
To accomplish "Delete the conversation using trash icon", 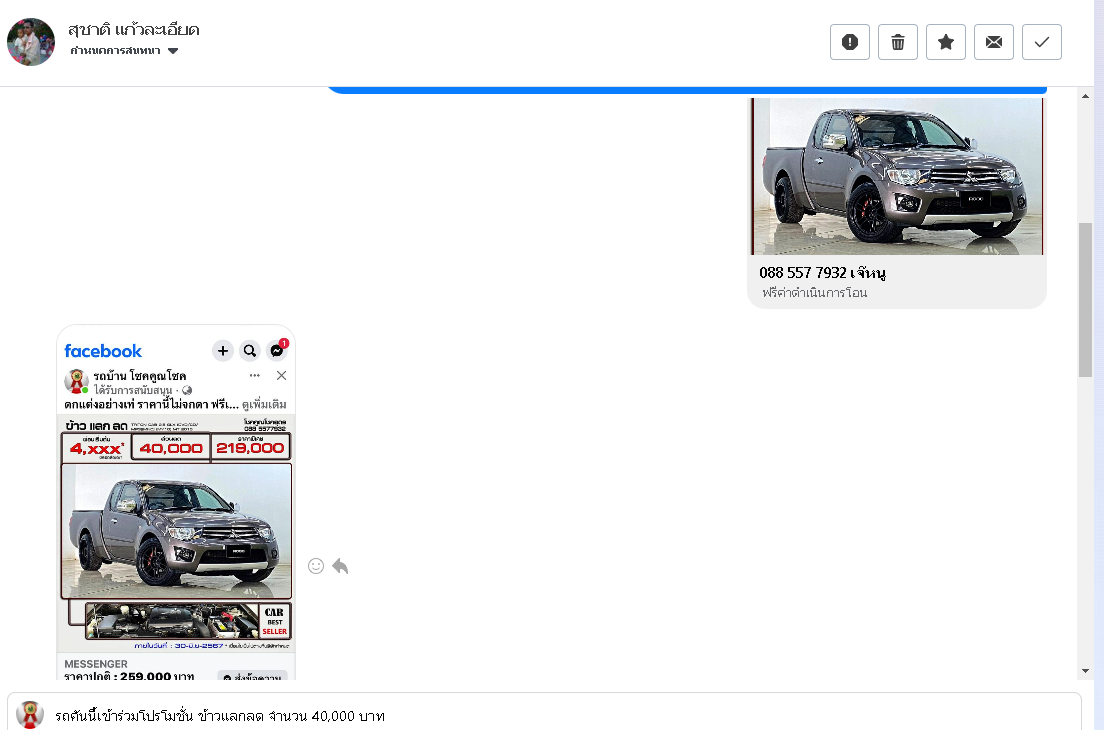I will (898, 42).
